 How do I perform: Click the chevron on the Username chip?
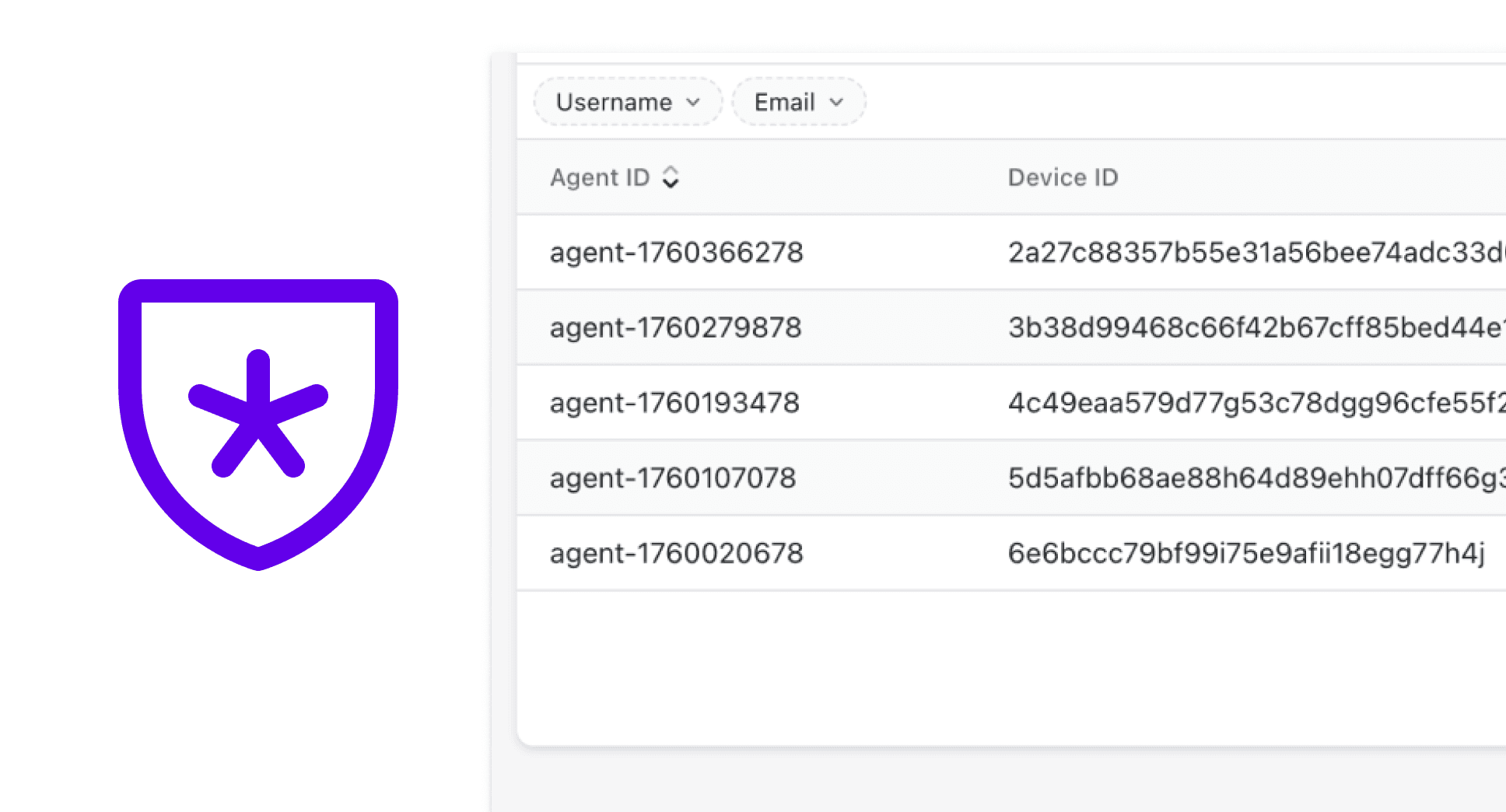692,102
